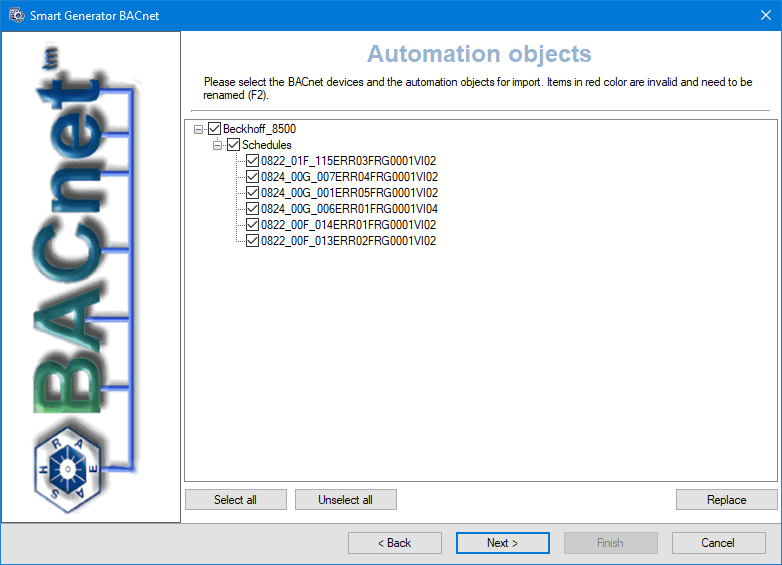The height and width of the screenshot is (565, 782).
Task: Cancel the import wizard
Action: 718,543
